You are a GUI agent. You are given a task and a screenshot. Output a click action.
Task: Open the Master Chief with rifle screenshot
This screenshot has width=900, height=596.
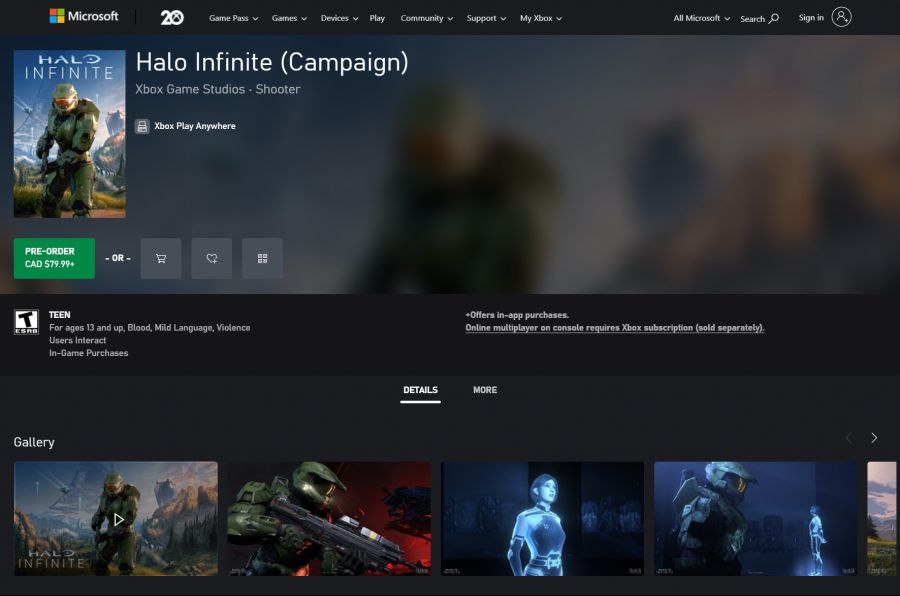point(329,518)
